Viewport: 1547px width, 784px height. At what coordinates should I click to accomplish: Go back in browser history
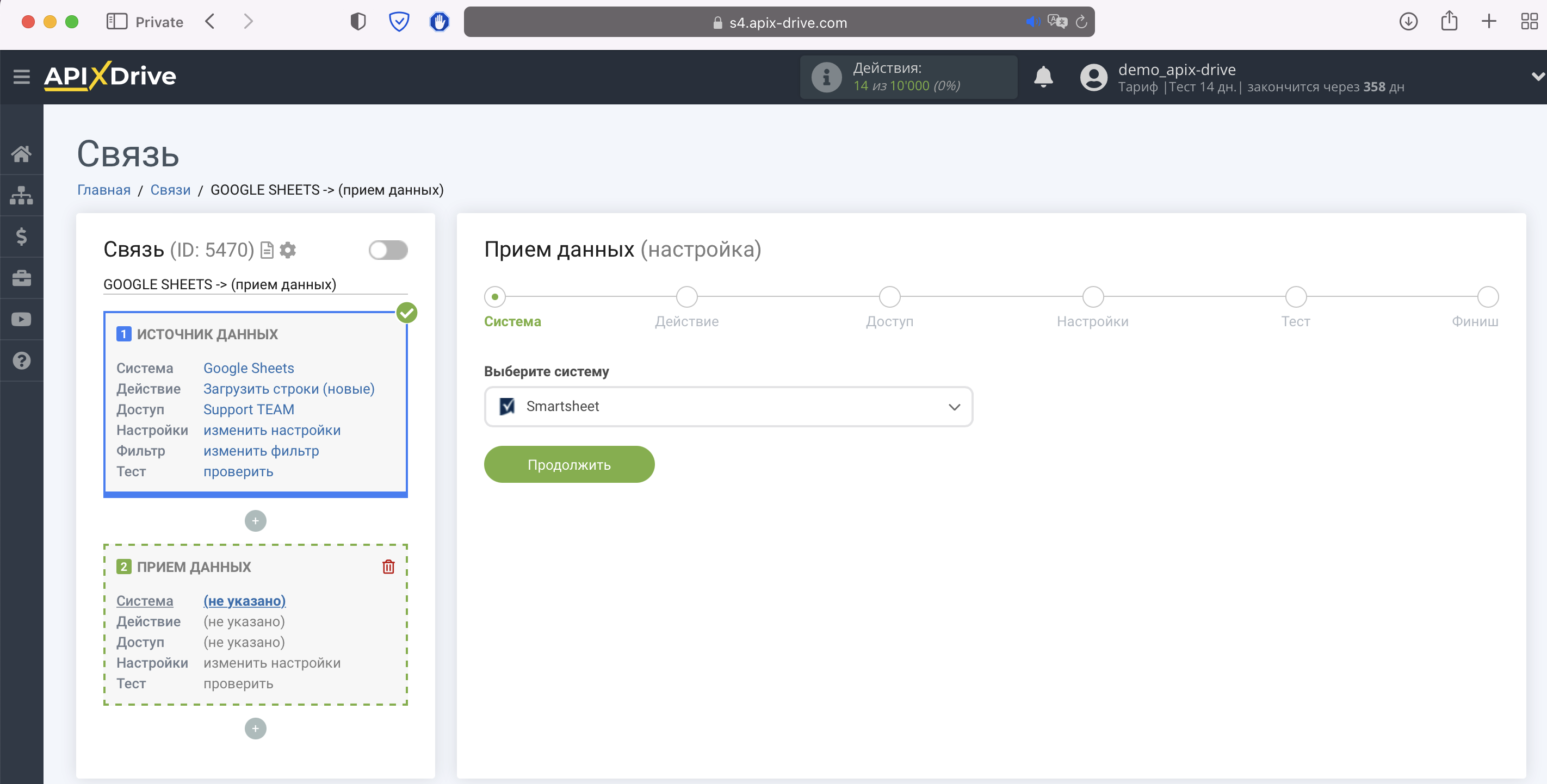pyautogui.click(x=209, y=22)
